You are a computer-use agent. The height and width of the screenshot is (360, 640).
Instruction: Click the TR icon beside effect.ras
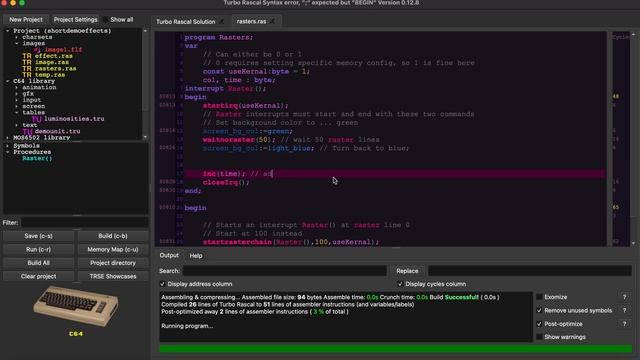[x=27, y=56]
